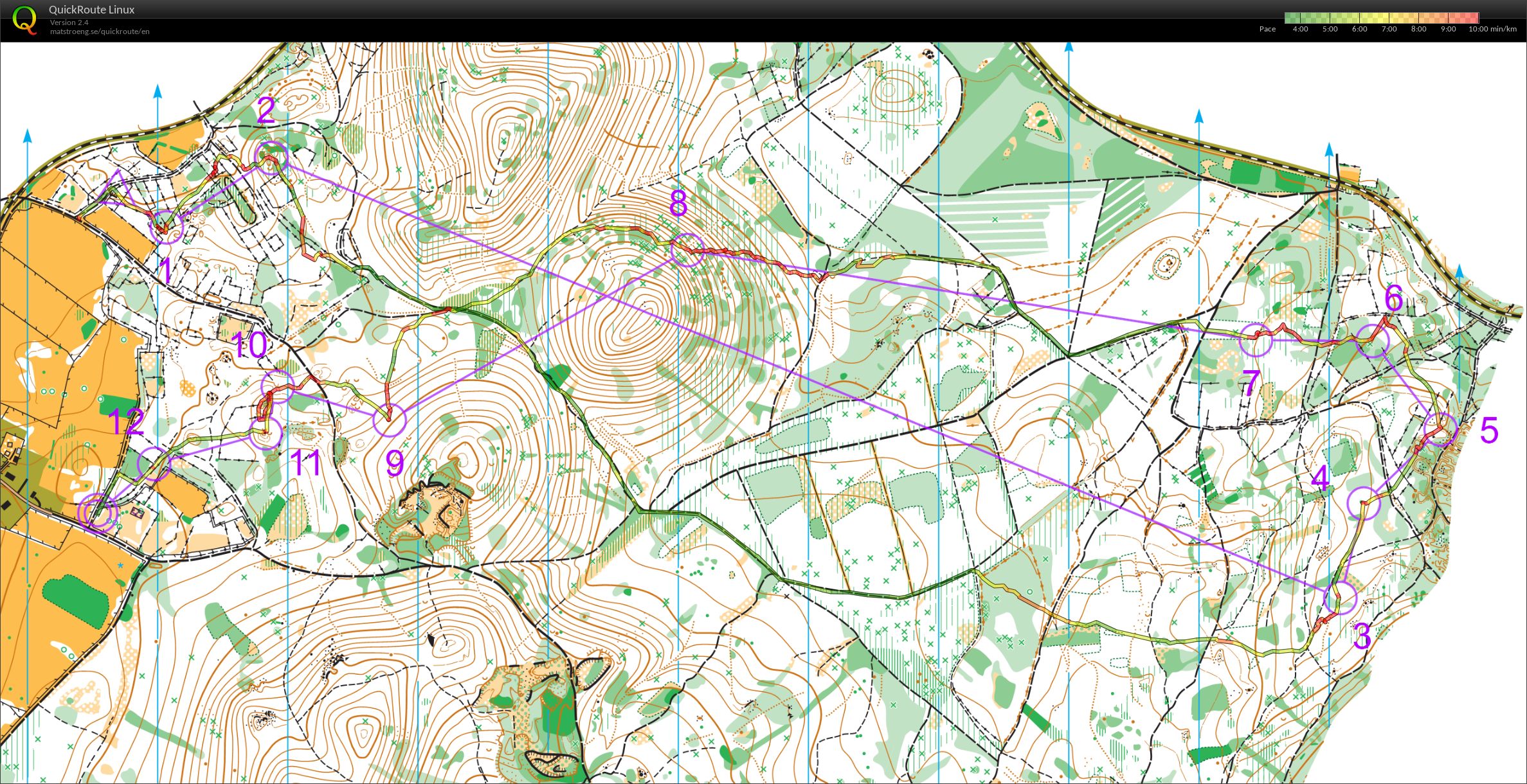Select control circle number 9
Image resolution: width=1527 pixels, height=784 pixels.
click(x=390, y=420)
